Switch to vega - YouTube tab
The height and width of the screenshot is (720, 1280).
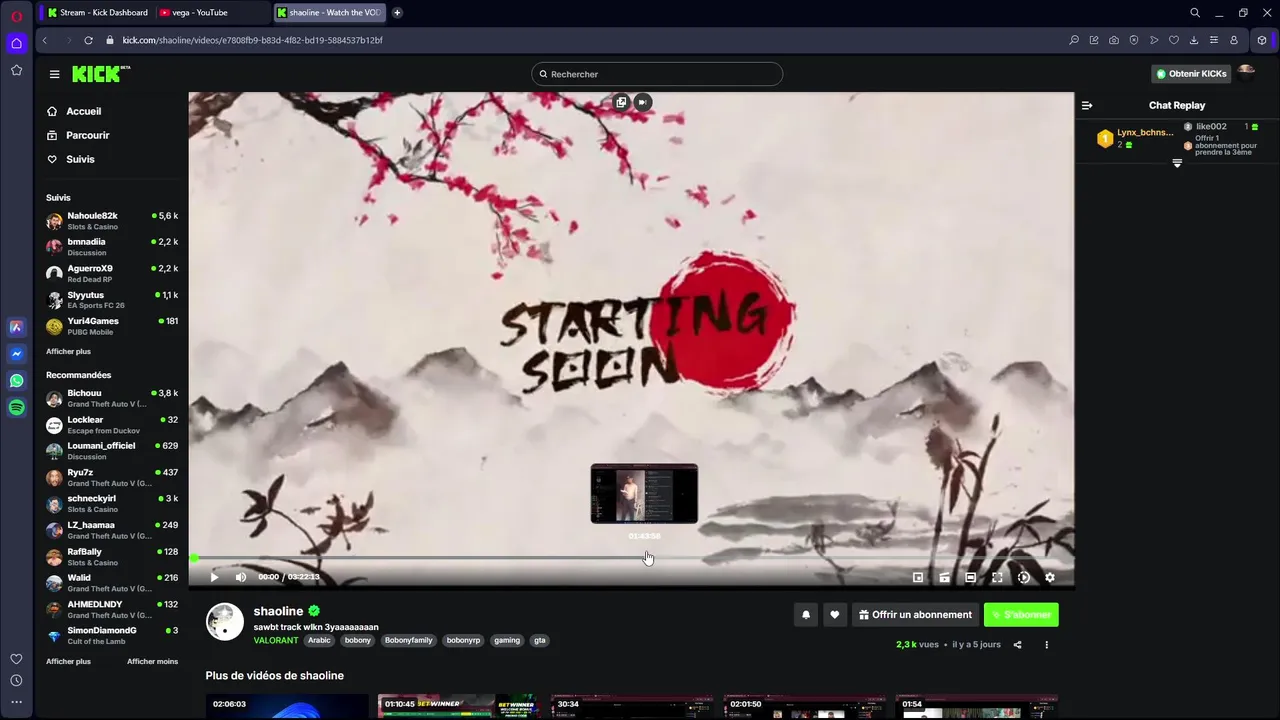211,12
